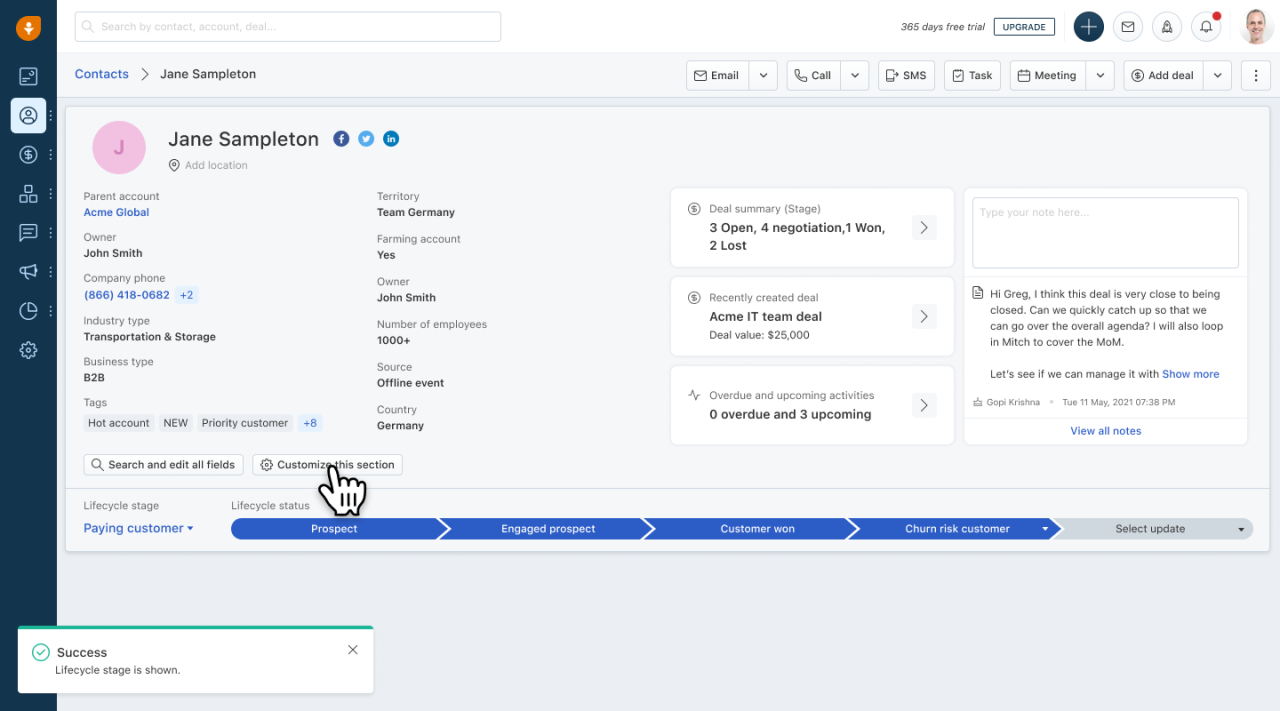The width and height of the screenshot is (1280, 711).
Task: Click the notification bell icon
Action: (1206, 27)
